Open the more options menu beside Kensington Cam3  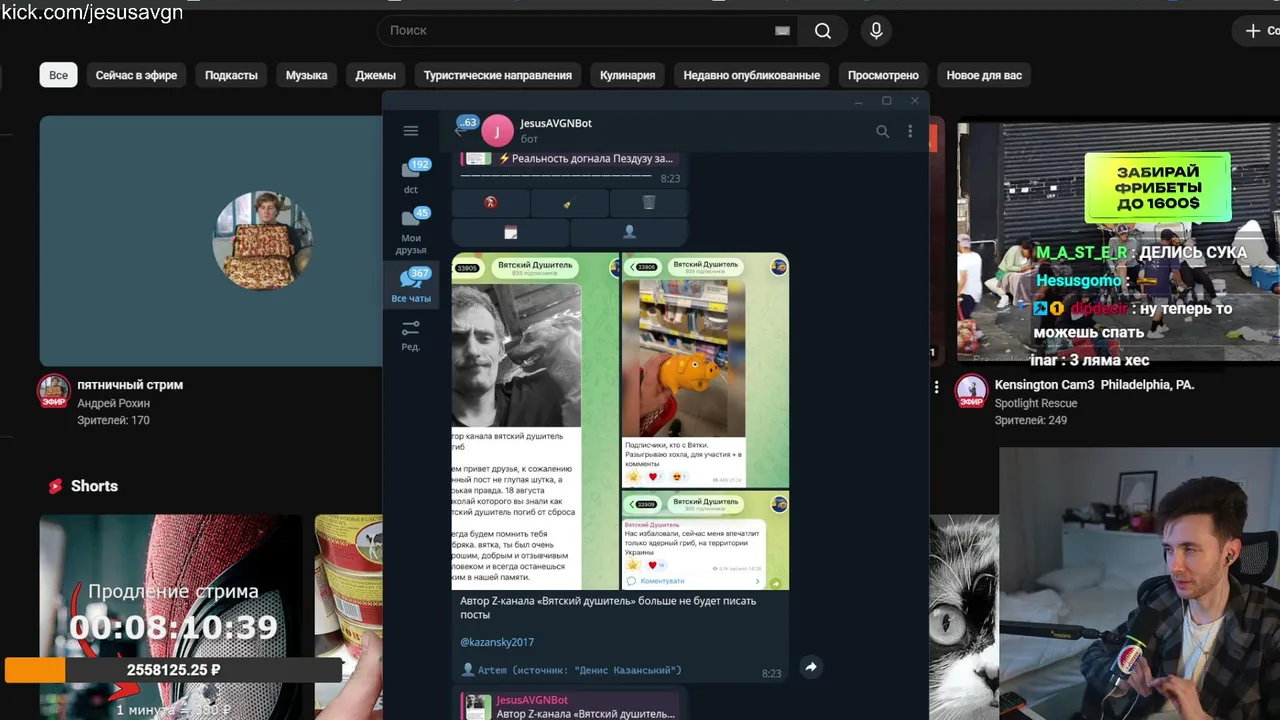[x=936, y=386]
